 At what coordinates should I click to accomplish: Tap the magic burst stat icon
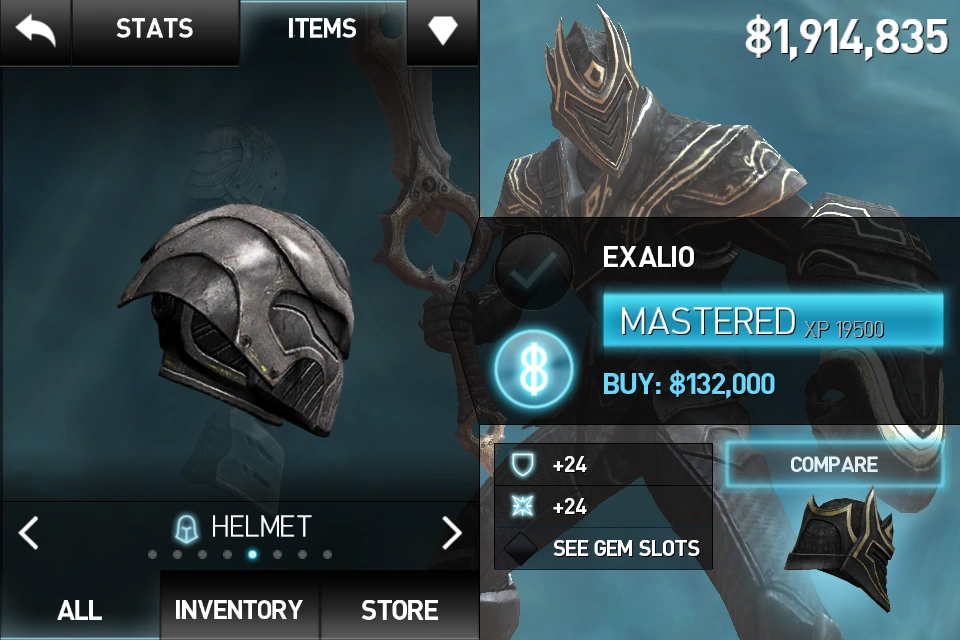tap(522, 506)
